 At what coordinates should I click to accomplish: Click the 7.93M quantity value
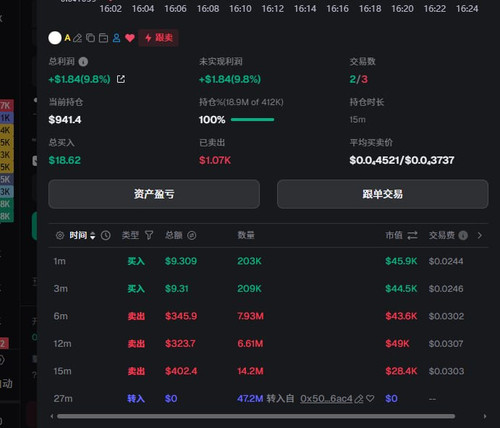click(x=250, y=316)
